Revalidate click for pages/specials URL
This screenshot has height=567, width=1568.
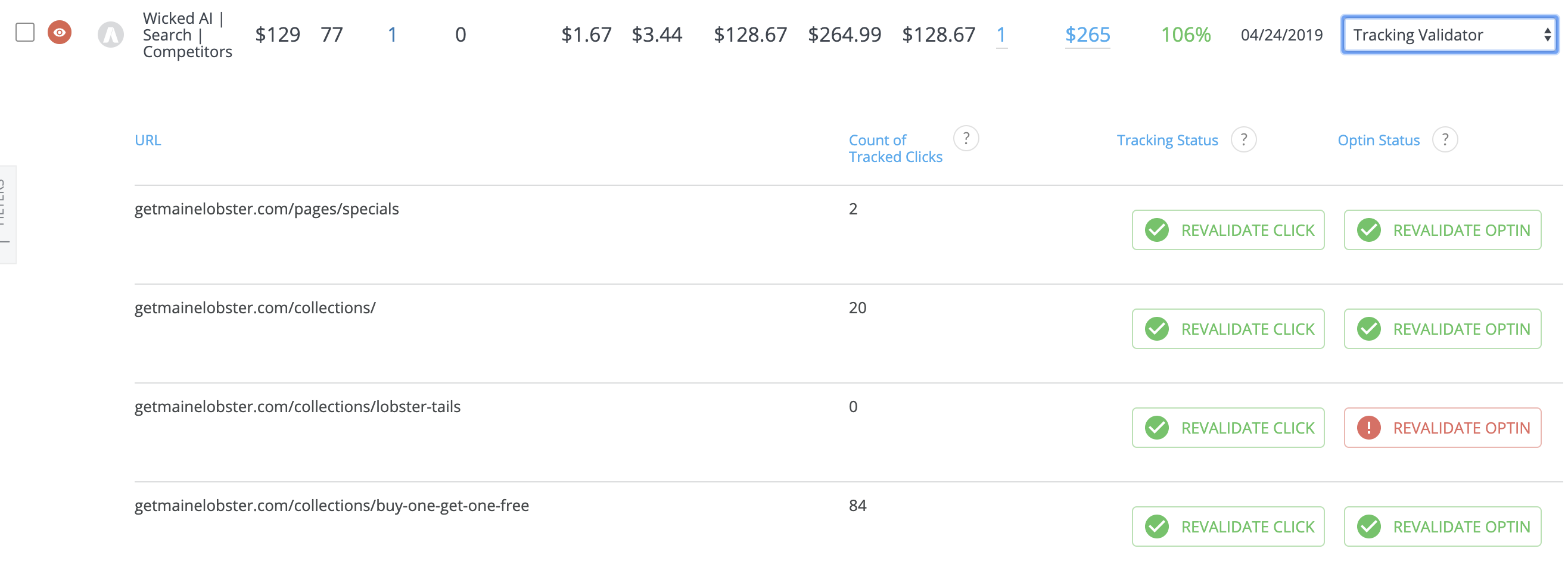point(1228,230)
